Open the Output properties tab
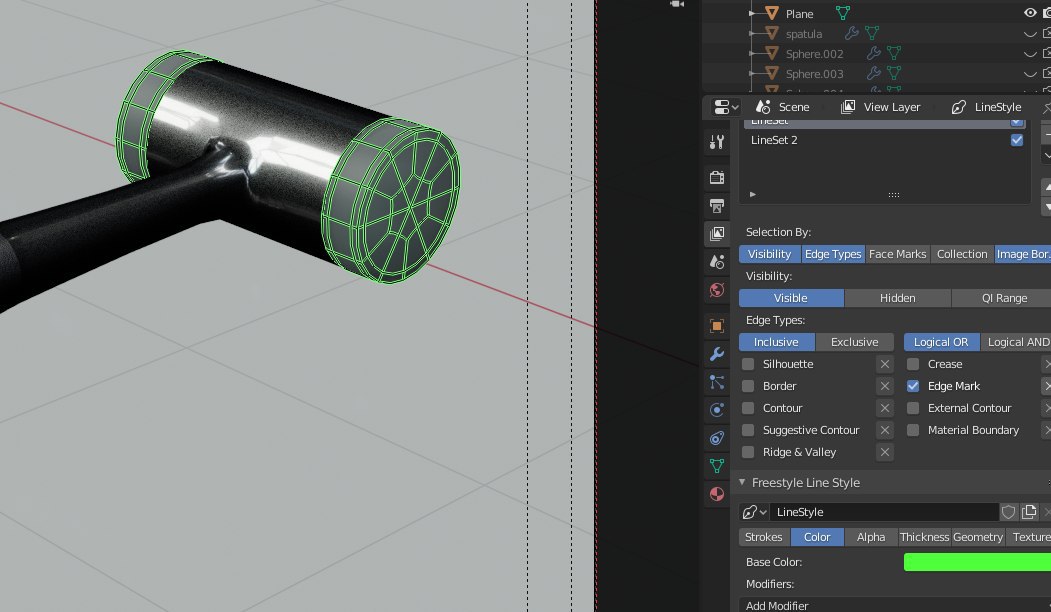The height and width of the screenshot is (612, 1051). (717, 205)
